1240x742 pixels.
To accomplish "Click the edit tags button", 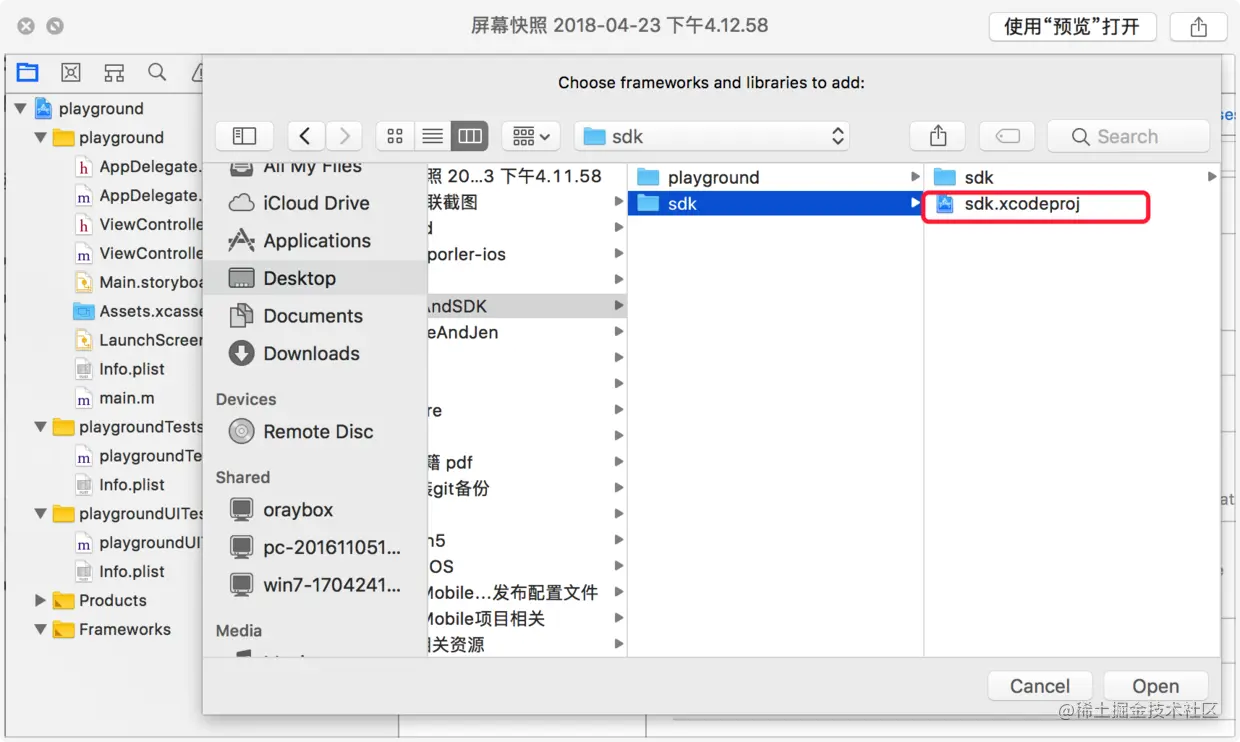I will pyautogui.click(x=1008, y=136).
